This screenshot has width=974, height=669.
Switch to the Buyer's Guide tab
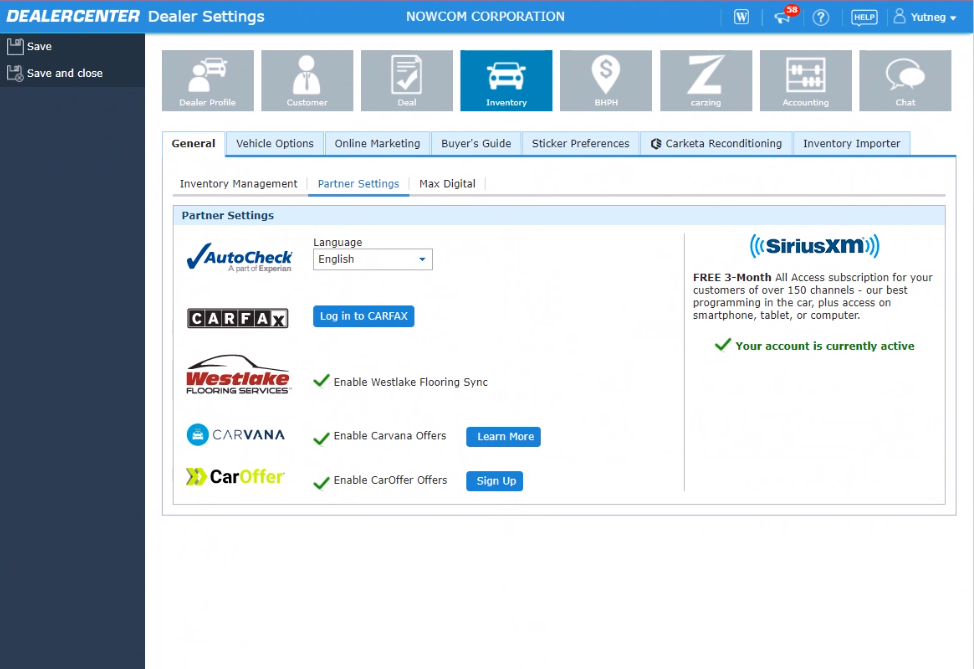(476, 143)
